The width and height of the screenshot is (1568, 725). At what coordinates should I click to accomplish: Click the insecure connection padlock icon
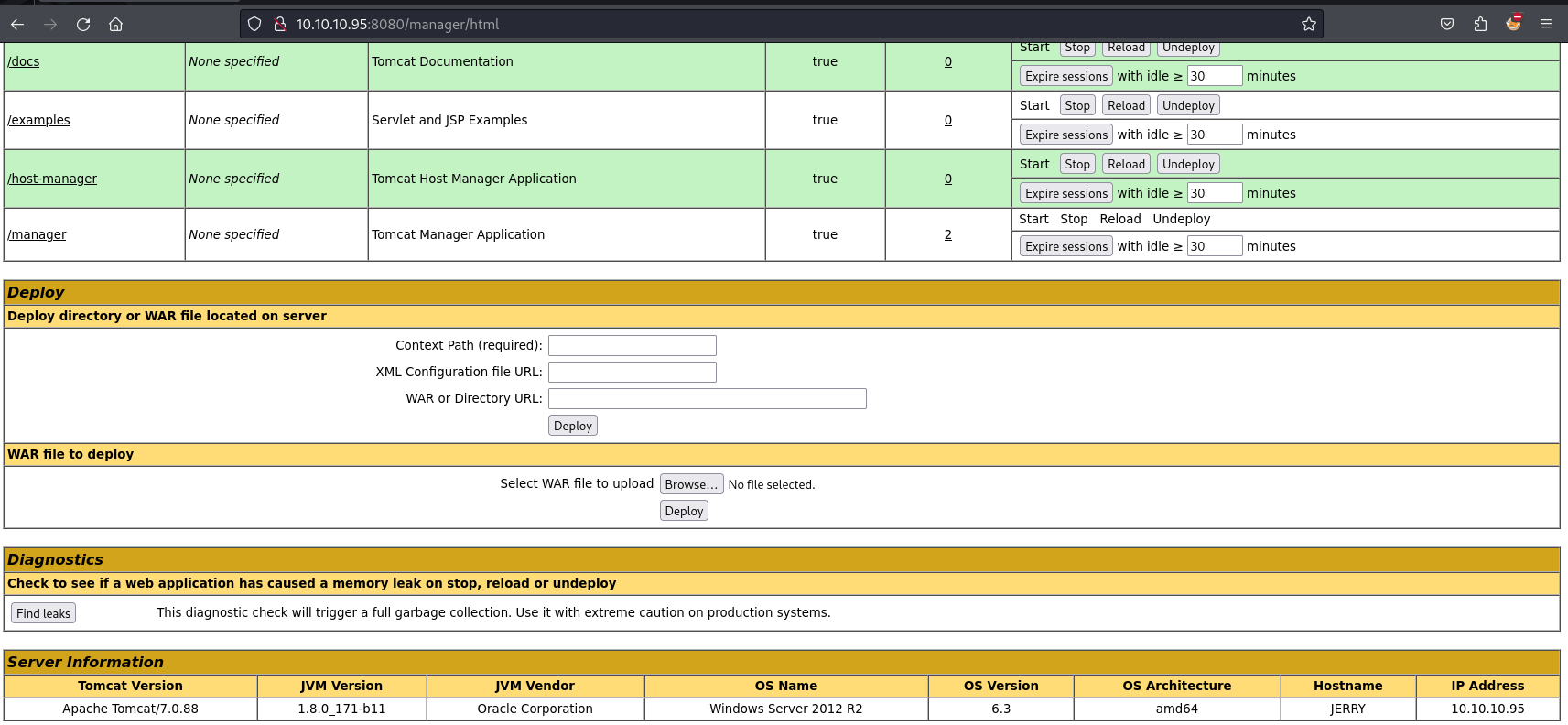click(x=280, y=25)
